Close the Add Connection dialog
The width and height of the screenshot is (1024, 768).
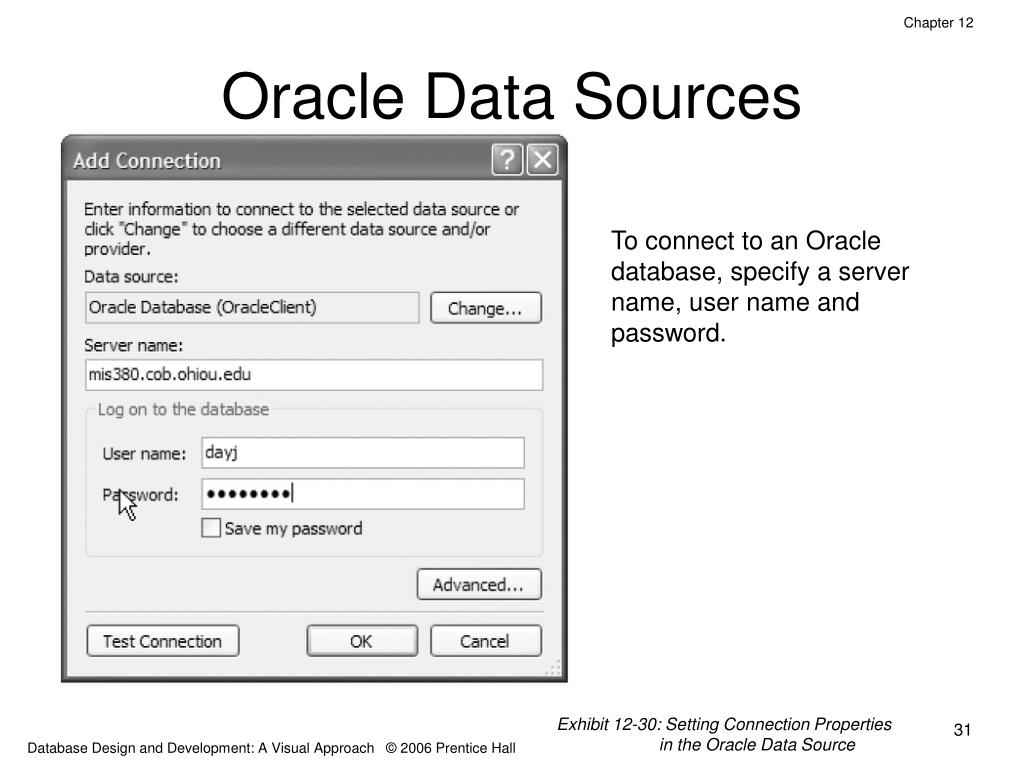coord(542,160)
